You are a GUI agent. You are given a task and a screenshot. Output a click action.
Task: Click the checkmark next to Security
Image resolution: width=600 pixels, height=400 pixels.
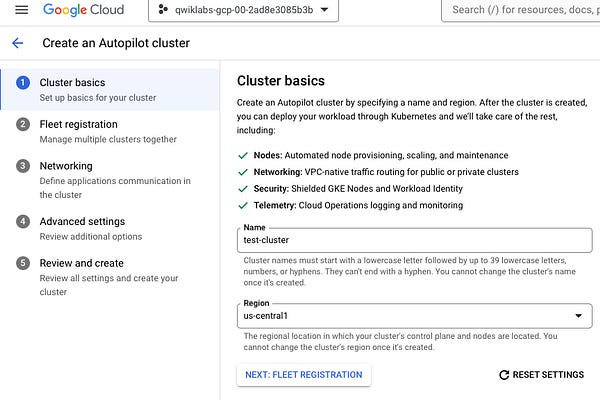tap(243, 189)
